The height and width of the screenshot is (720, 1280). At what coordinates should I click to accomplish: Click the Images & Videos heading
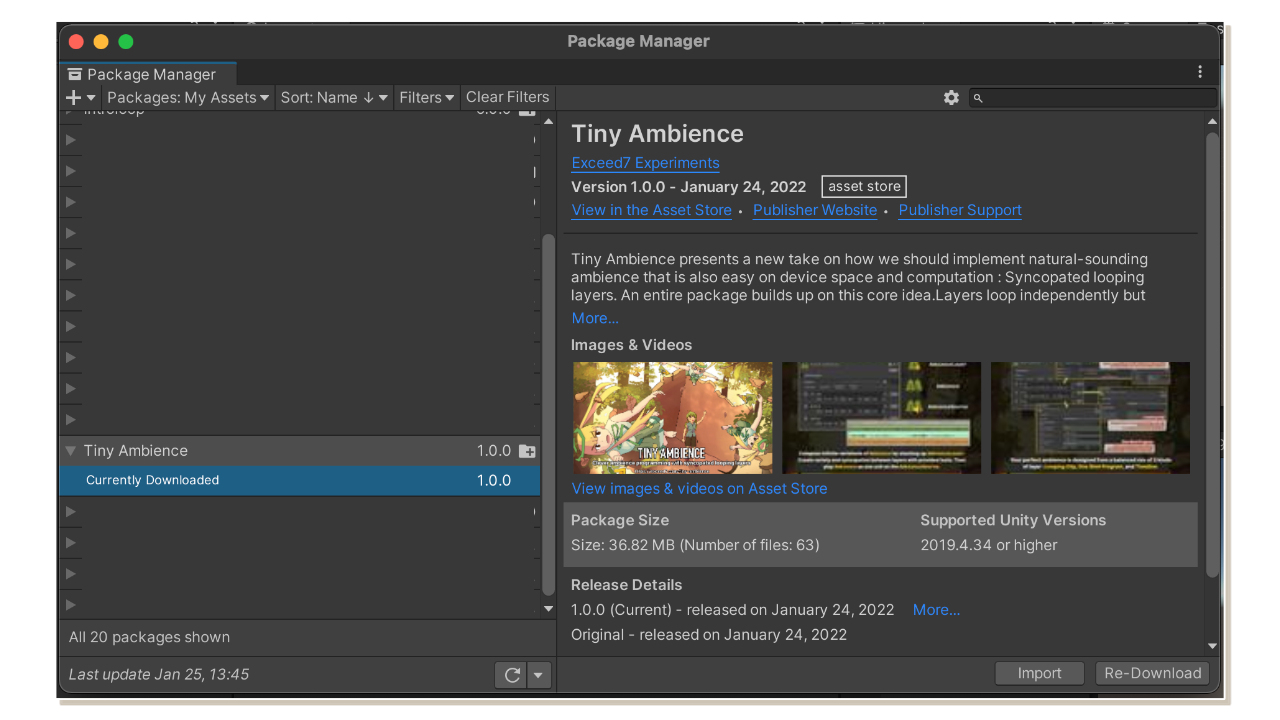[631, 345]
